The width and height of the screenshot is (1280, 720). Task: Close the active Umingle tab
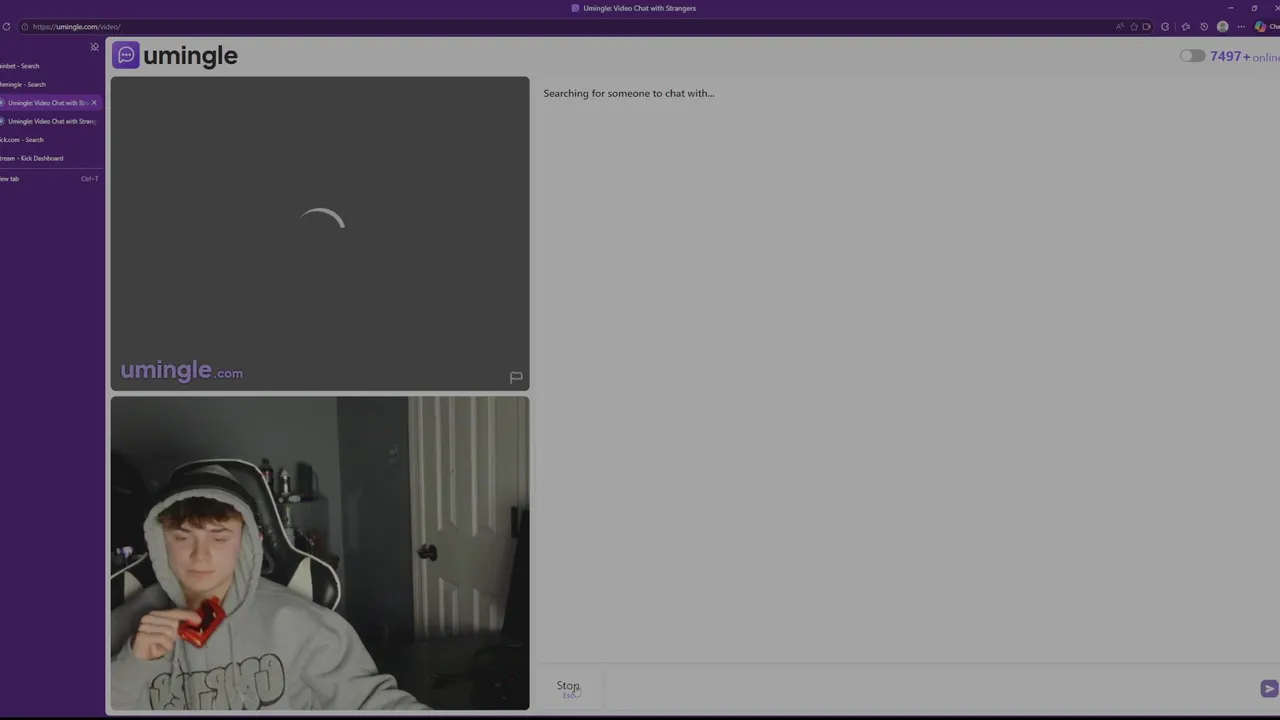[94, 103]
